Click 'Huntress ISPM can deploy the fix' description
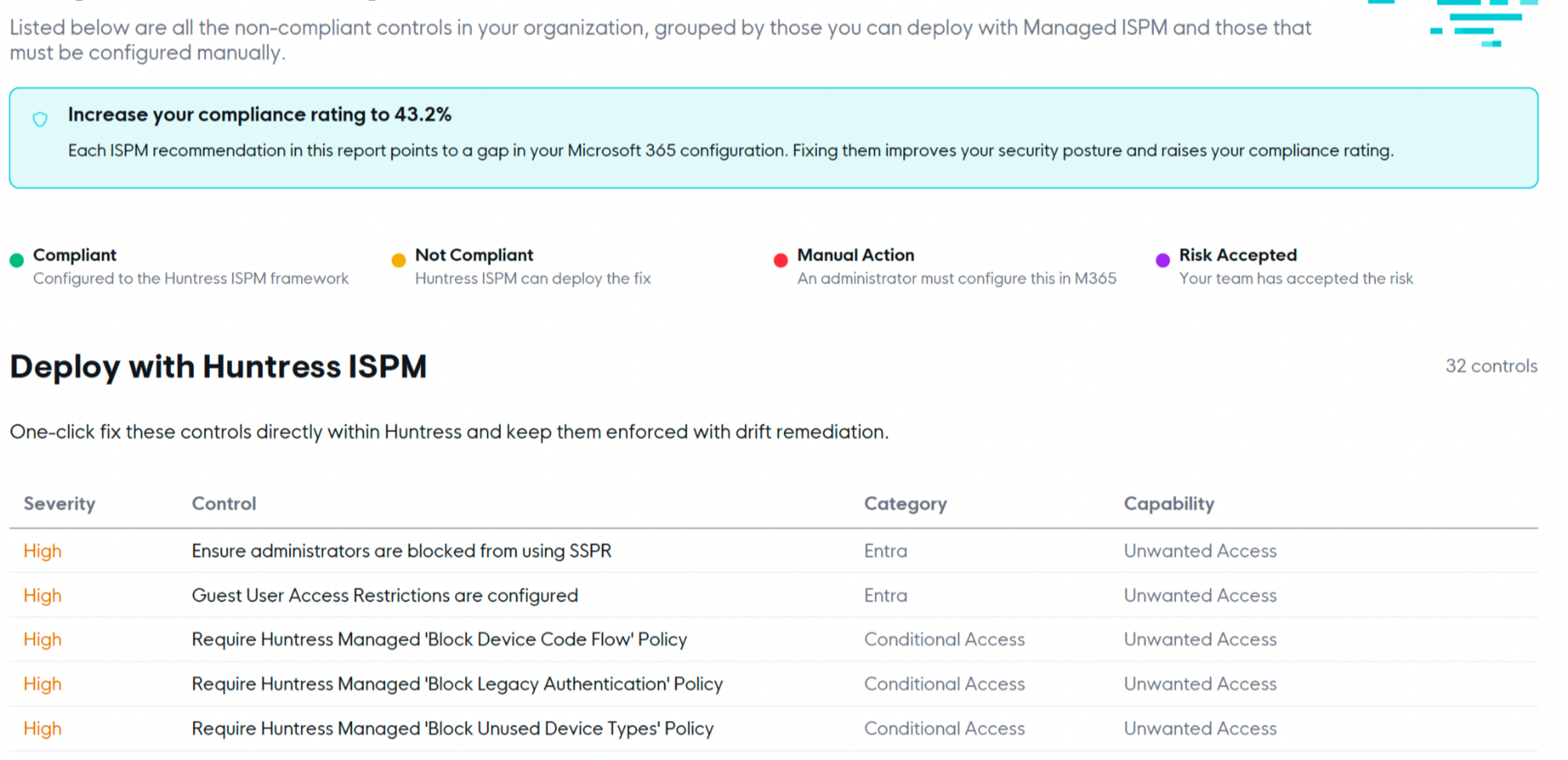Image resolution: width=1568 pixels, height=760 pixels. click(533, 278)
